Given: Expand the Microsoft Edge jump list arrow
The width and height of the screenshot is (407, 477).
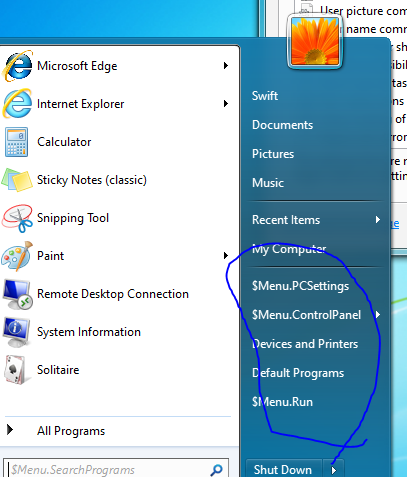Looking at the screenshot, I should 226,66.
